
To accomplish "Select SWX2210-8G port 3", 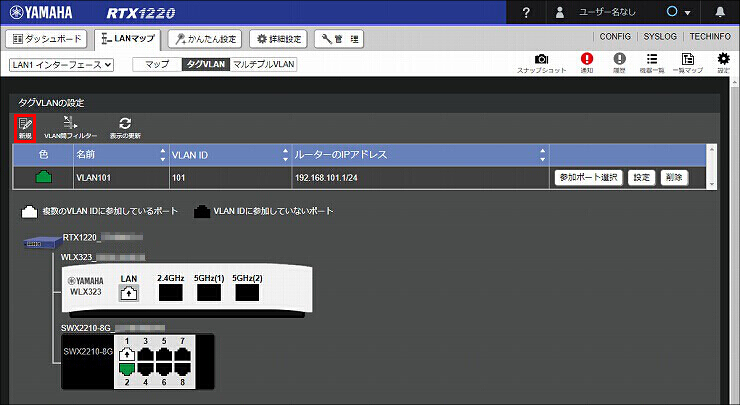I will [x=145, y=354].
